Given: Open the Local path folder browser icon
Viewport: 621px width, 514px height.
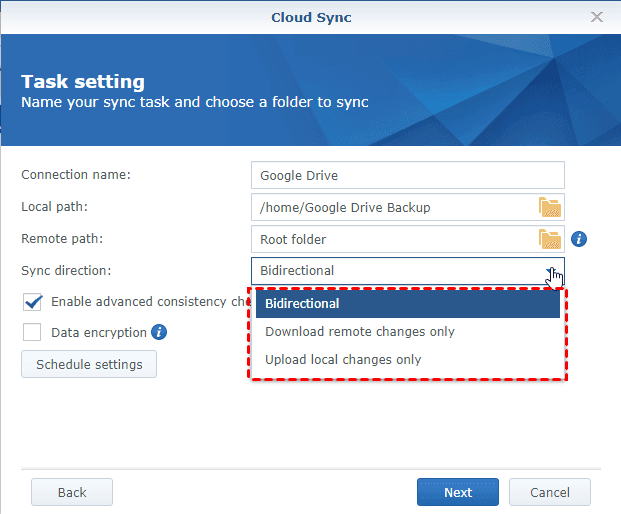Looking at the screenshot, I should (550, 208).
